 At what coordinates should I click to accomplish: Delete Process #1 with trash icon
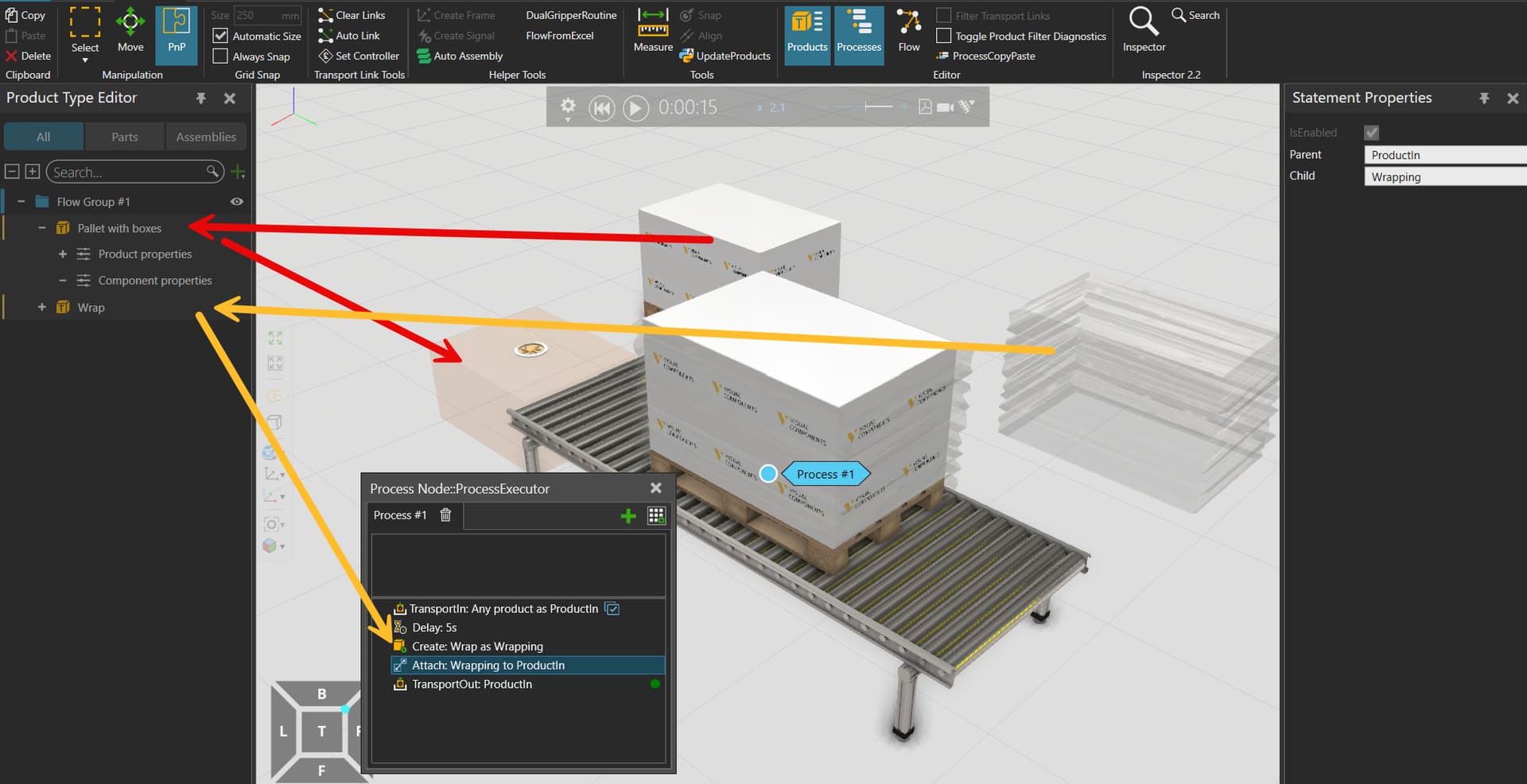click(x=445, y=514)
